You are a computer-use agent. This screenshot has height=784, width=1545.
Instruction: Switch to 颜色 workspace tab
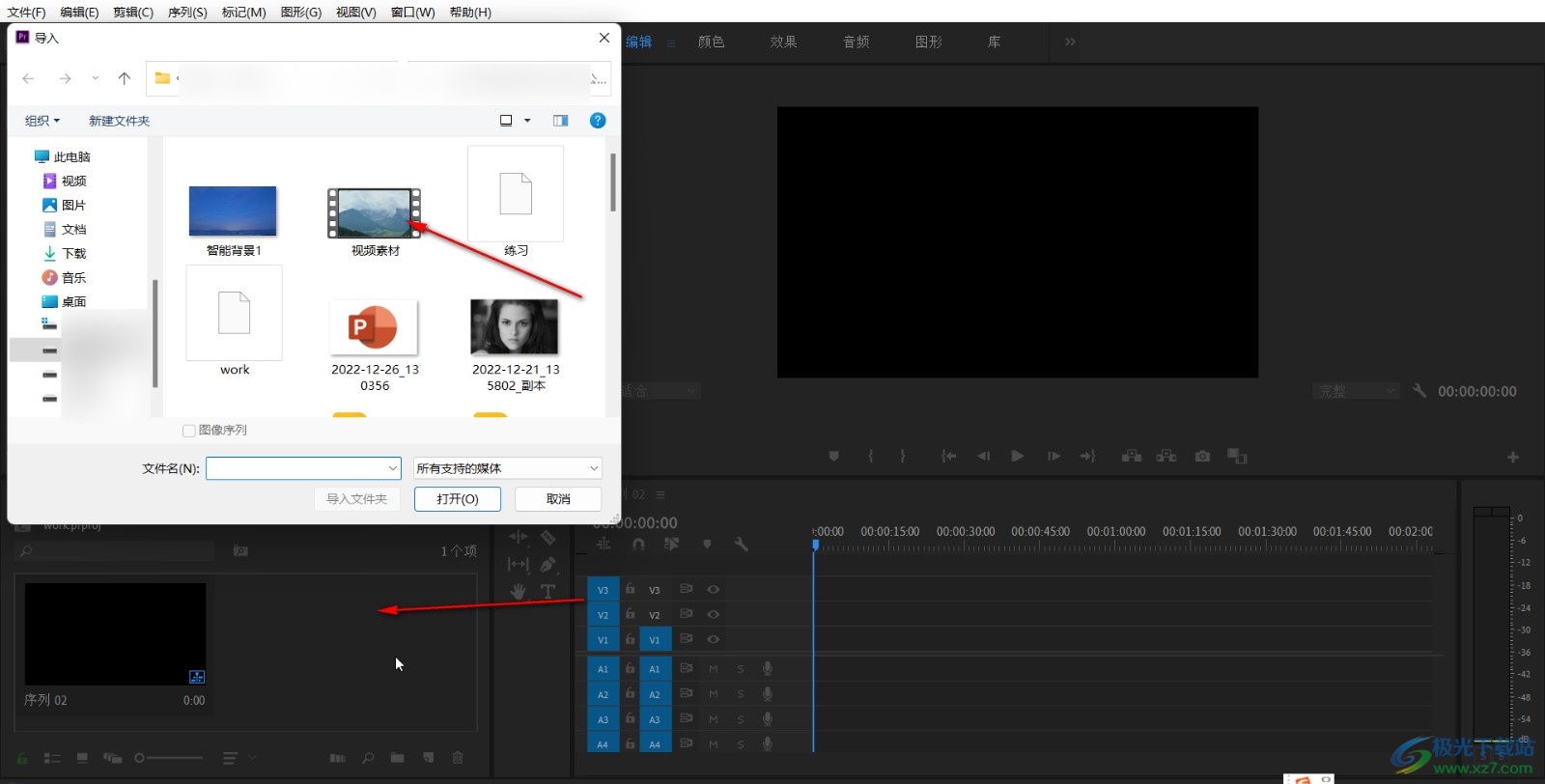(x=712, y=42)
